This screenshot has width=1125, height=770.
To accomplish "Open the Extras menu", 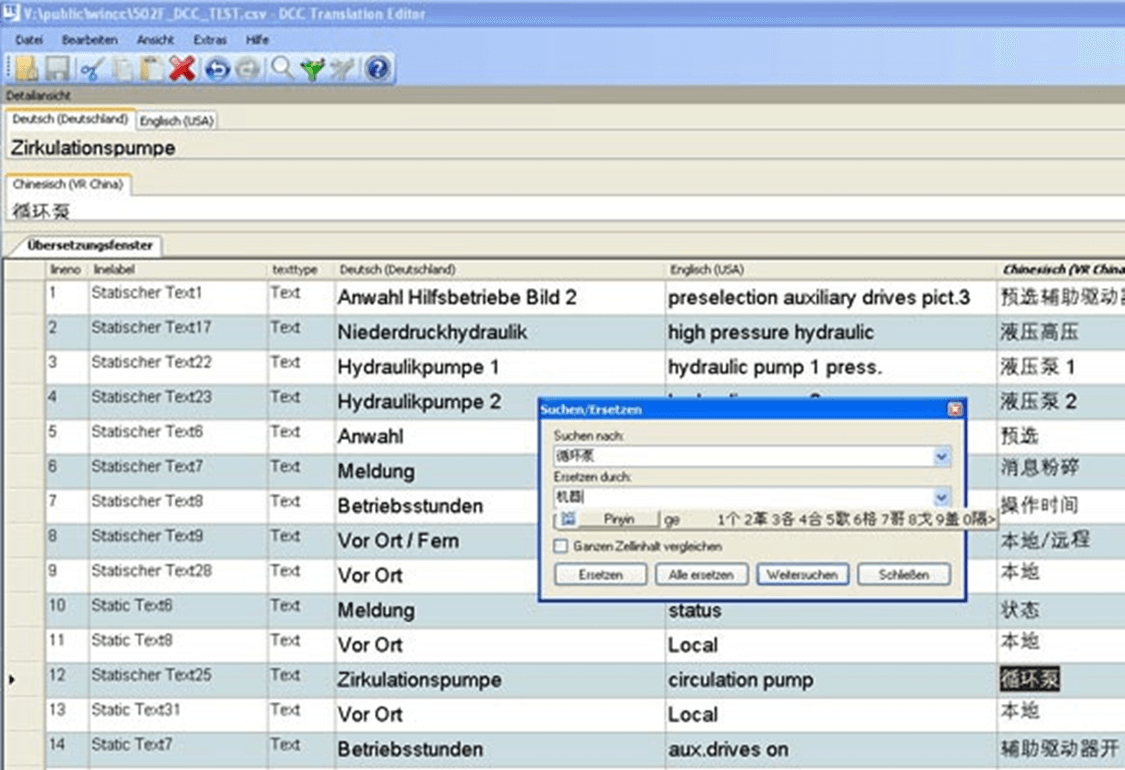I will point(210,40).
